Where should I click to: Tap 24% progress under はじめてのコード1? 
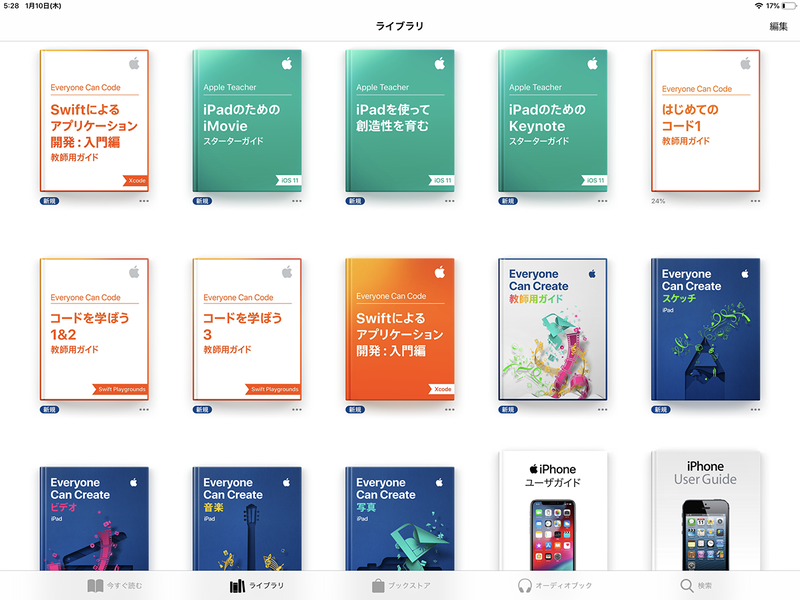click(x=658, y=201)
